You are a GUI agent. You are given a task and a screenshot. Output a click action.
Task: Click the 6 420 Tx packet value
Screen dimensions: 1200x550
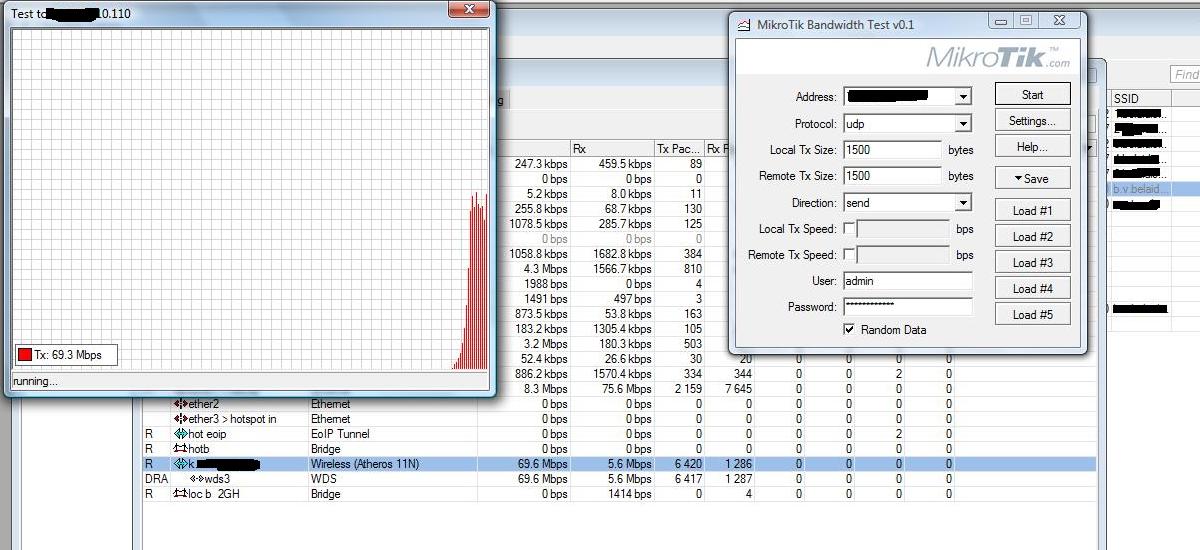(687, 464)
